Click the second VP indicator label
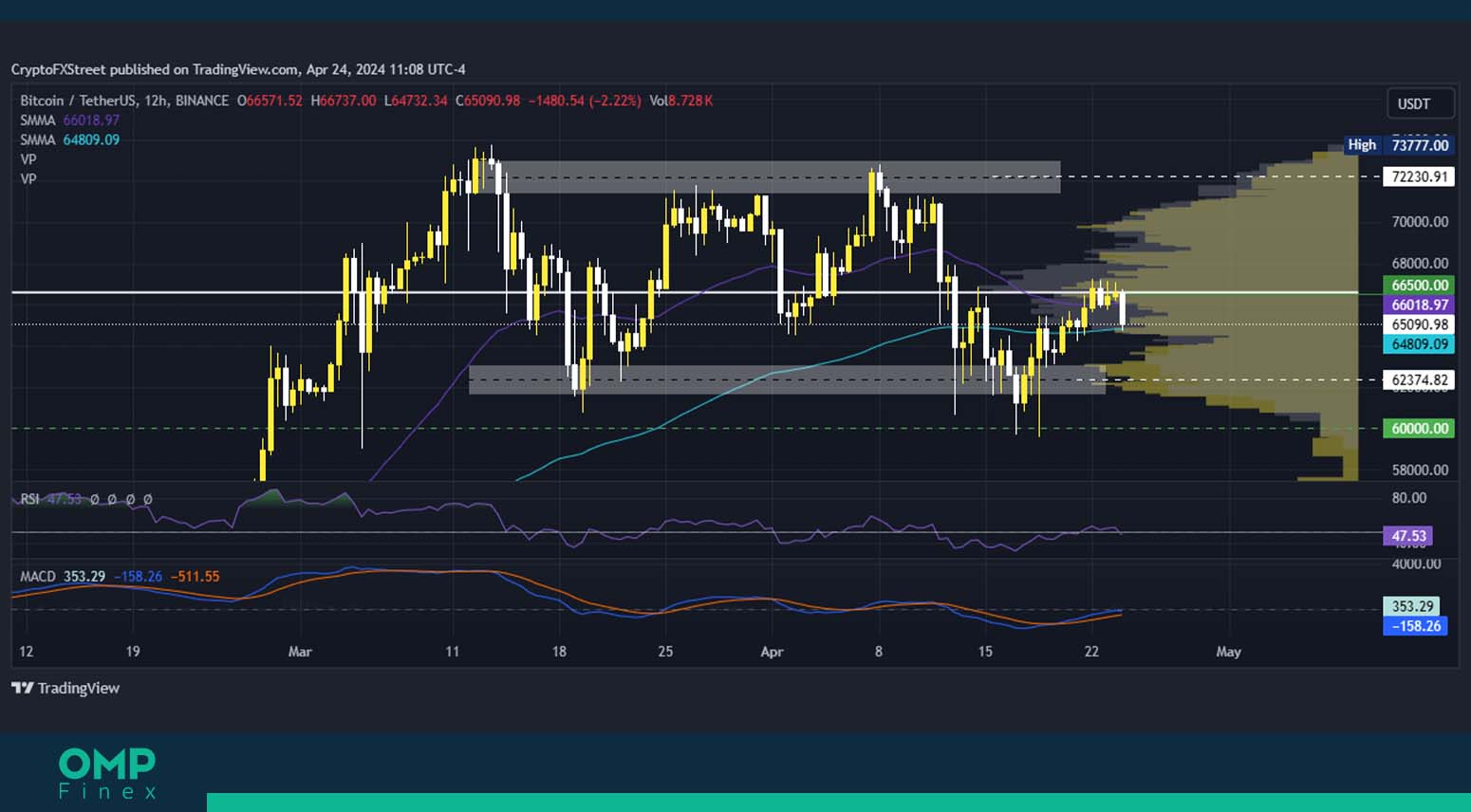 28,178
